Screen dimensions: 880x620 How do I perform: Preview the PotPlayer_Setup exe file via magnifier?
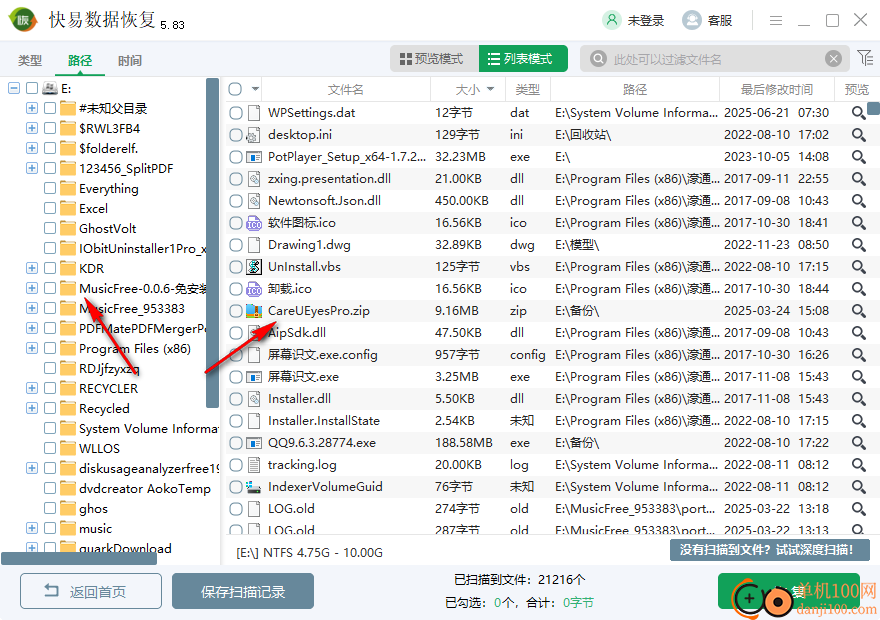tap(858, 157)
